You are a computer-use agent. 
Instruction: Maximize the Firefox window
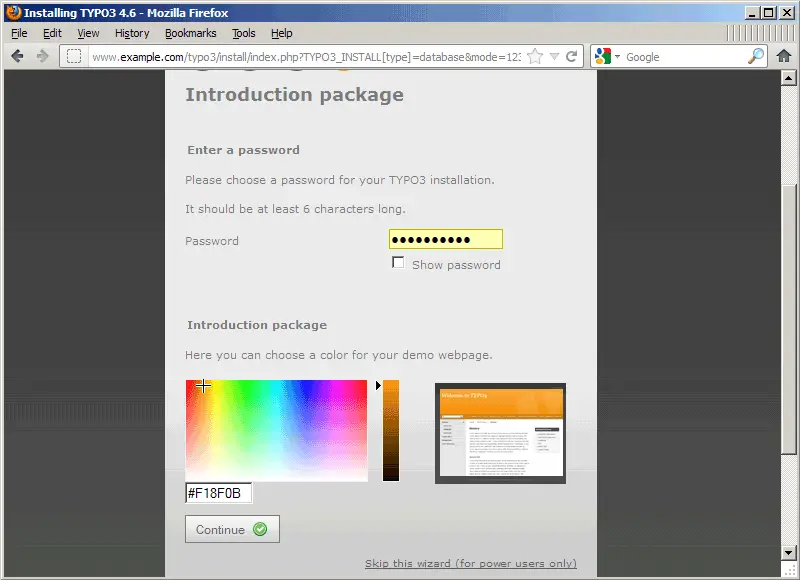click(x=768, y=13)
